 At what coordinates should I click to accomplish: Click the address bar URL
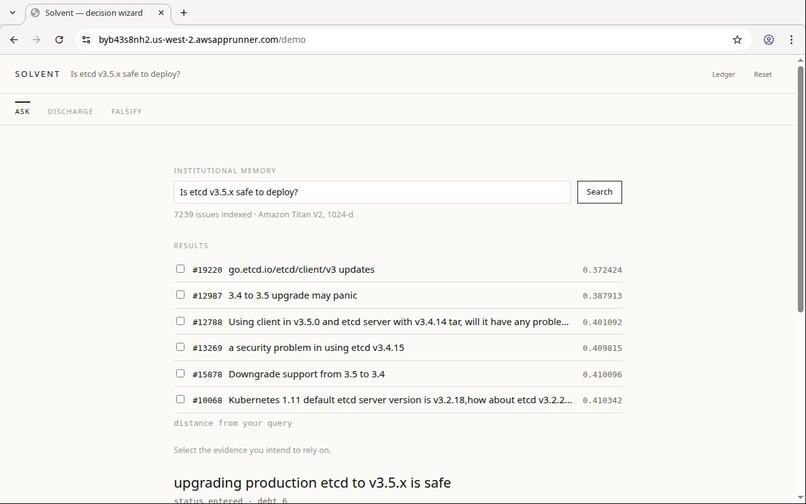point(202,40)
